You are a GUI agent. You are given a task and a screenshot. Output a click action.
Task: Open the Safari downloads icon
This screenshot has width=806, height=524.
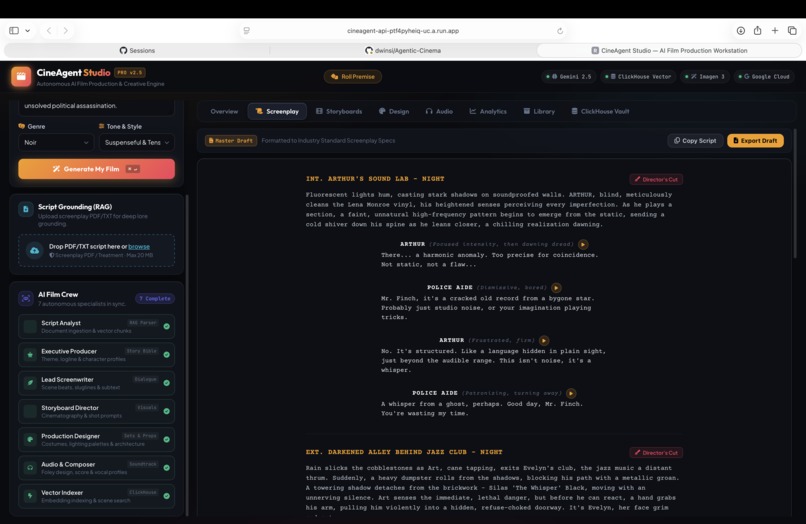point(740,31)
